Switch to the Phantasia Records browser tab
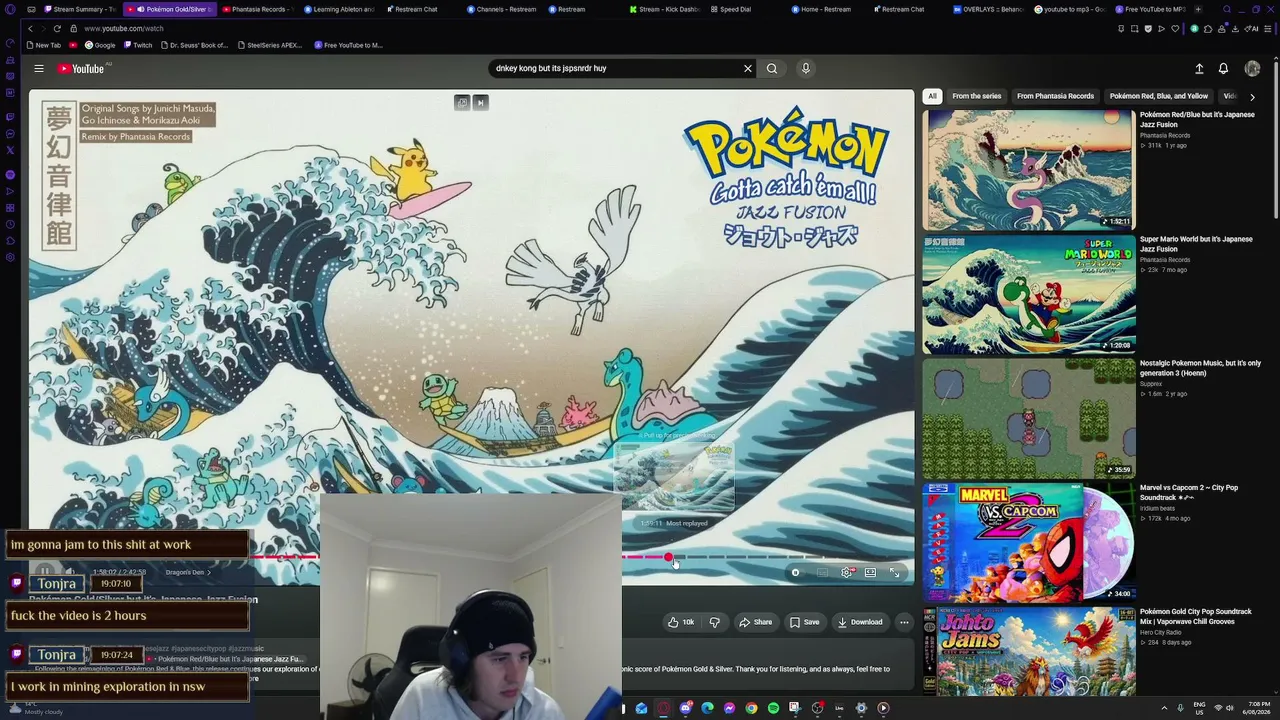This screenshot has height=720, width=1280. [x=255, y=9]
